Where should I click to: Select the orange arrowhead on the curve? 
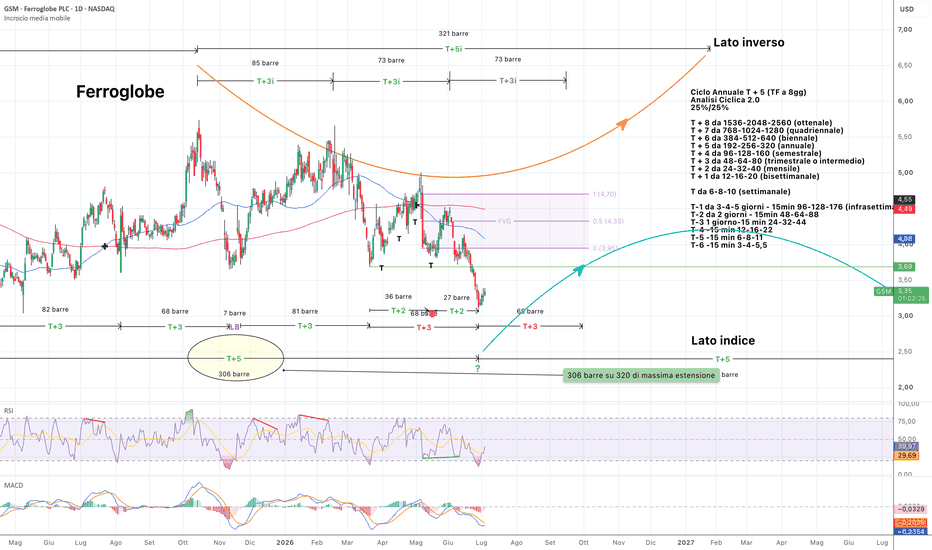click(x=622, y=124)
